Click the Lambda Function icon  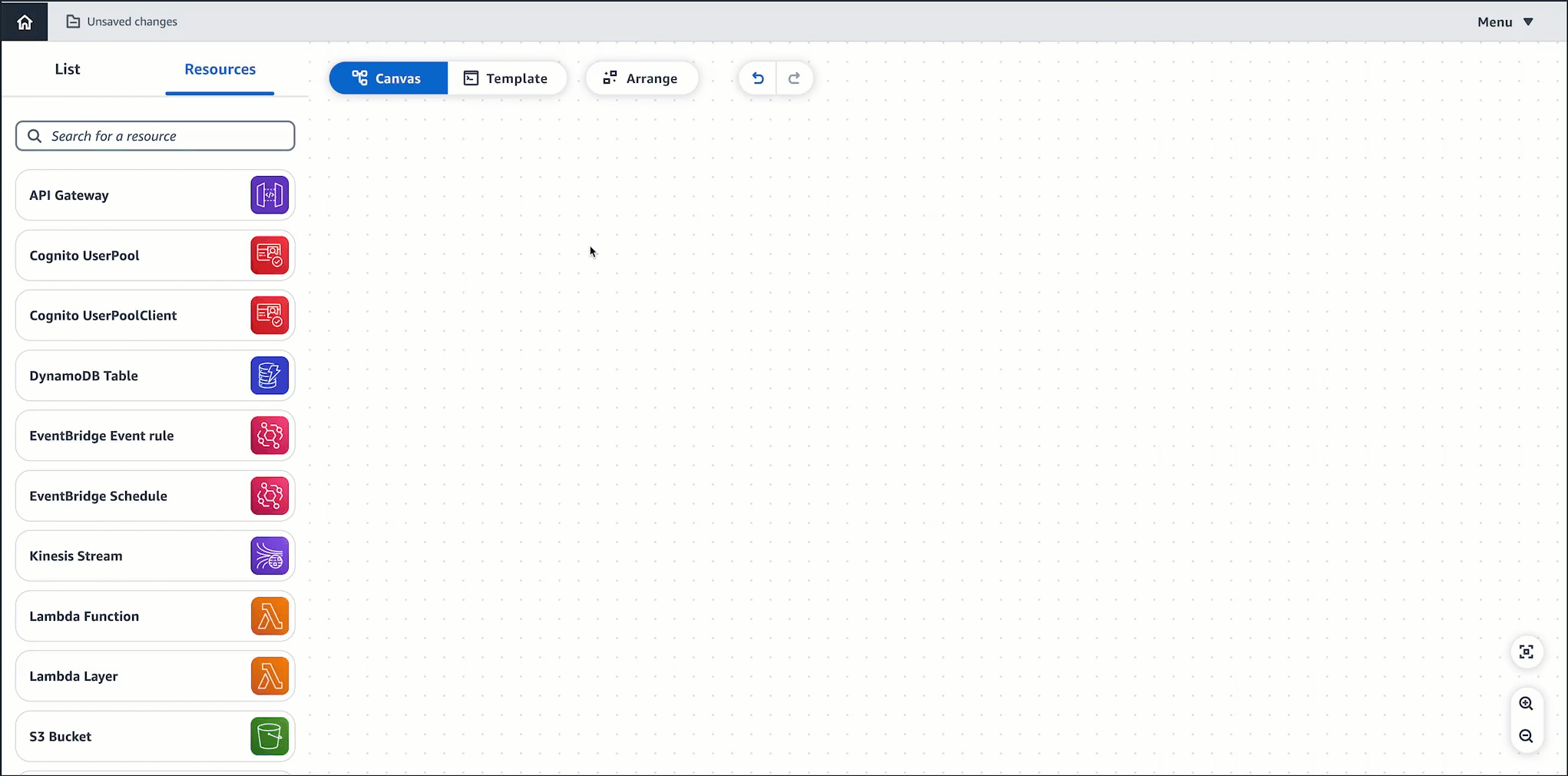point(270,616)
